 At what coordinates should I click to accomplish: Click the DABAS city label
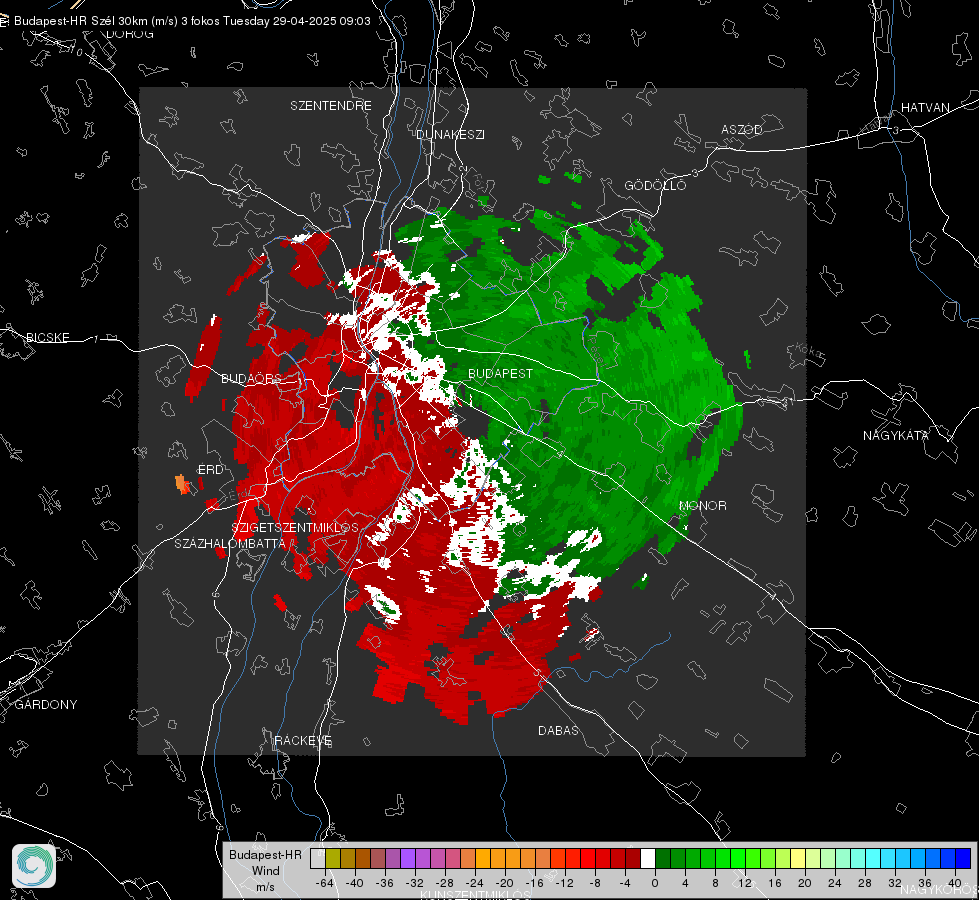[x=558, y=731]
